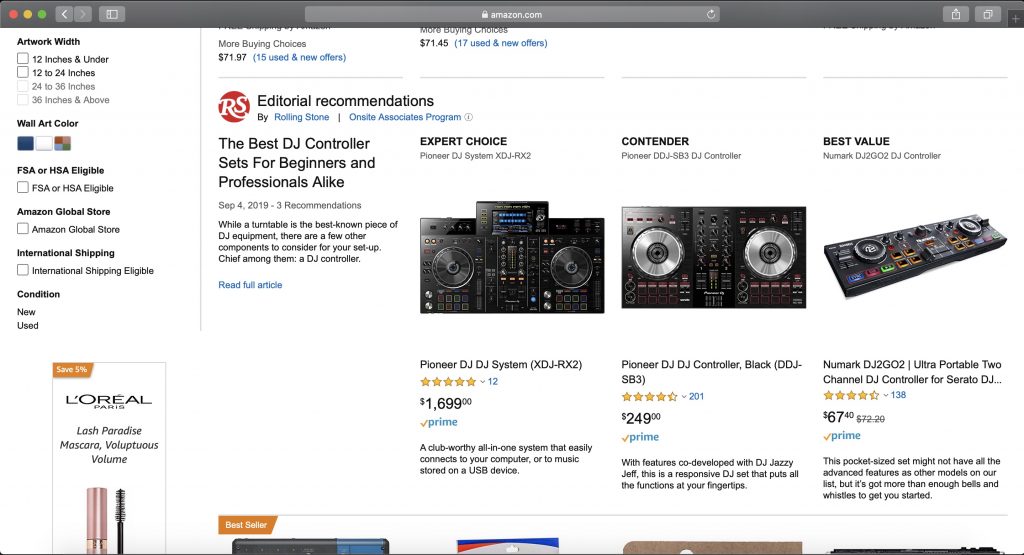1024x555 pixels.
Task: Check the 12 Inches & Under checkbox
Action: point(23,59)
